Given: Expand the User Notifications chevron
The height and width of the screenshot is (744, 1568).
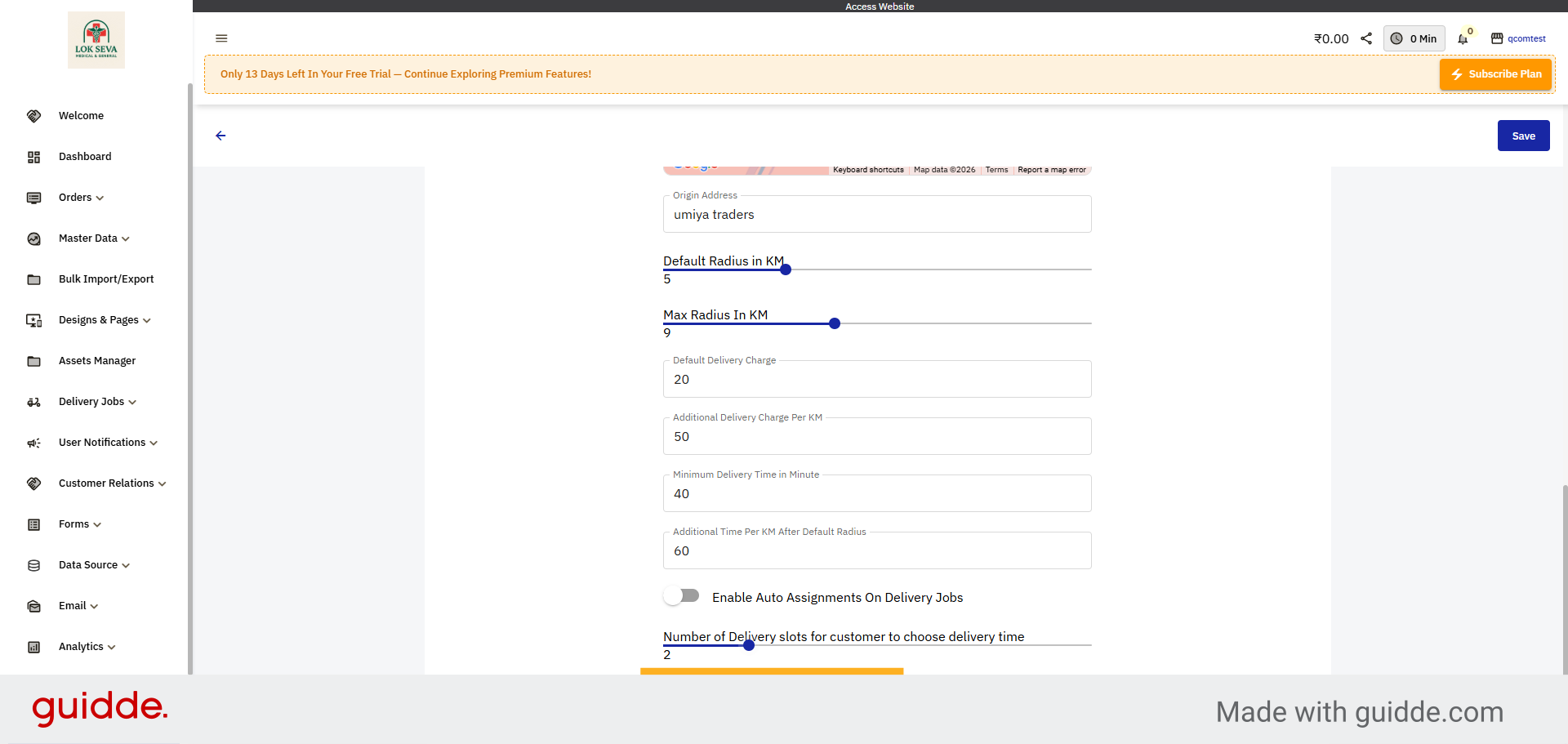Looking at the screenshot, I should [154, 443].
